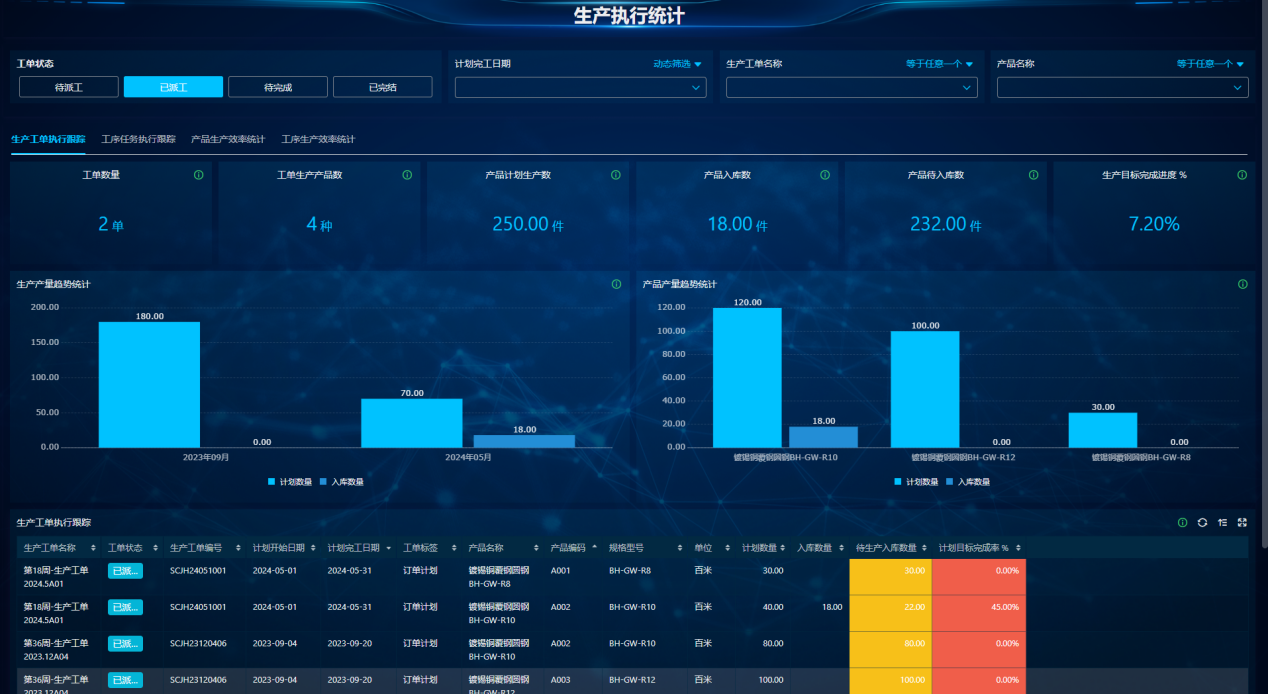The image size is (1268, 694).
Task: Click the info icon on 工单数量 card
Action: click(x=198, y=175)
